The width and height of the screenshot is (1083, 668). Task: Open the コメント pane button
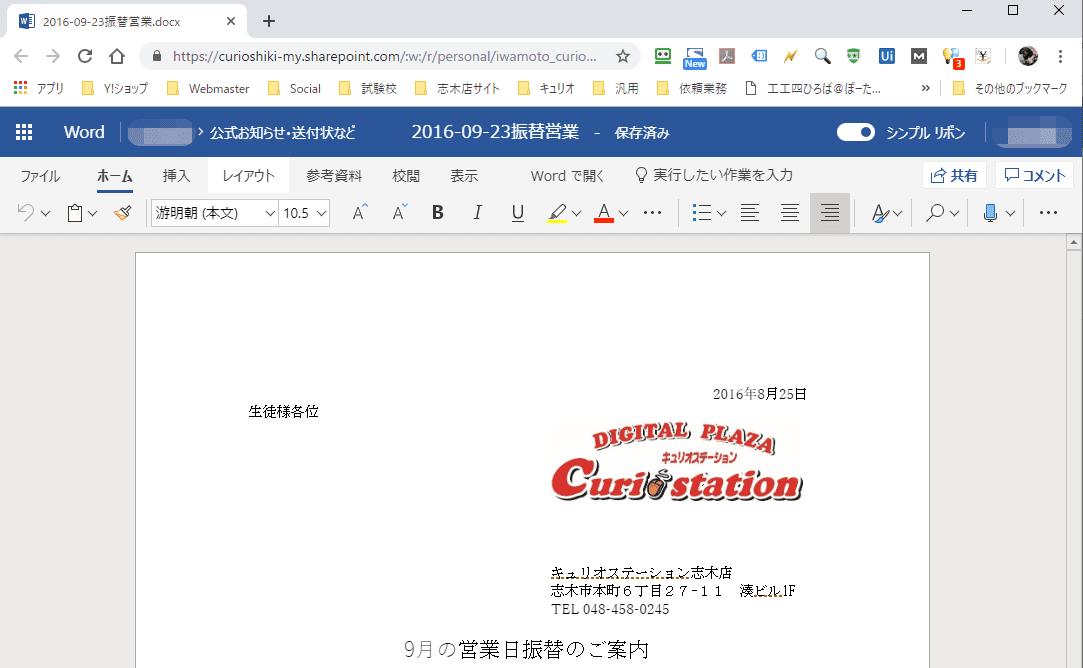[1035, 175]
